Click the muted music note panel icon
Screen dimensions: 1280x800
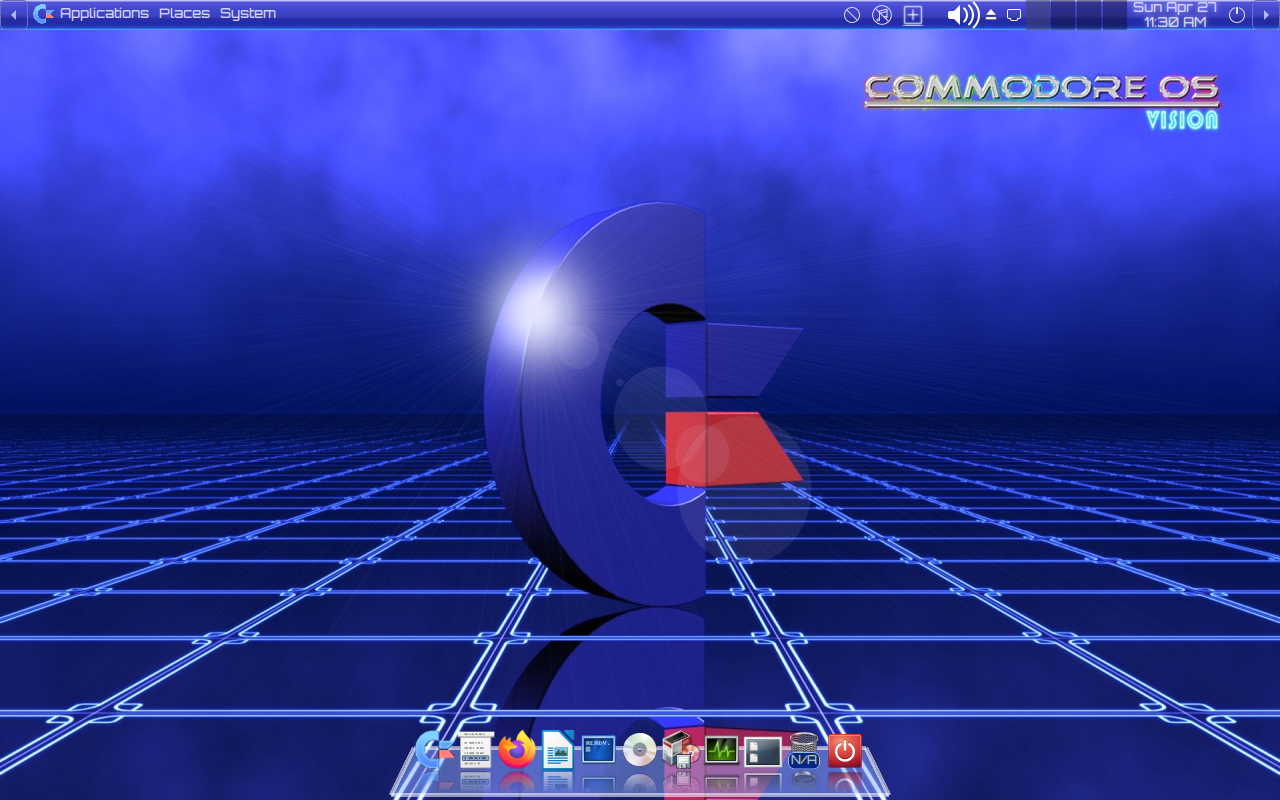coord(882,15)
